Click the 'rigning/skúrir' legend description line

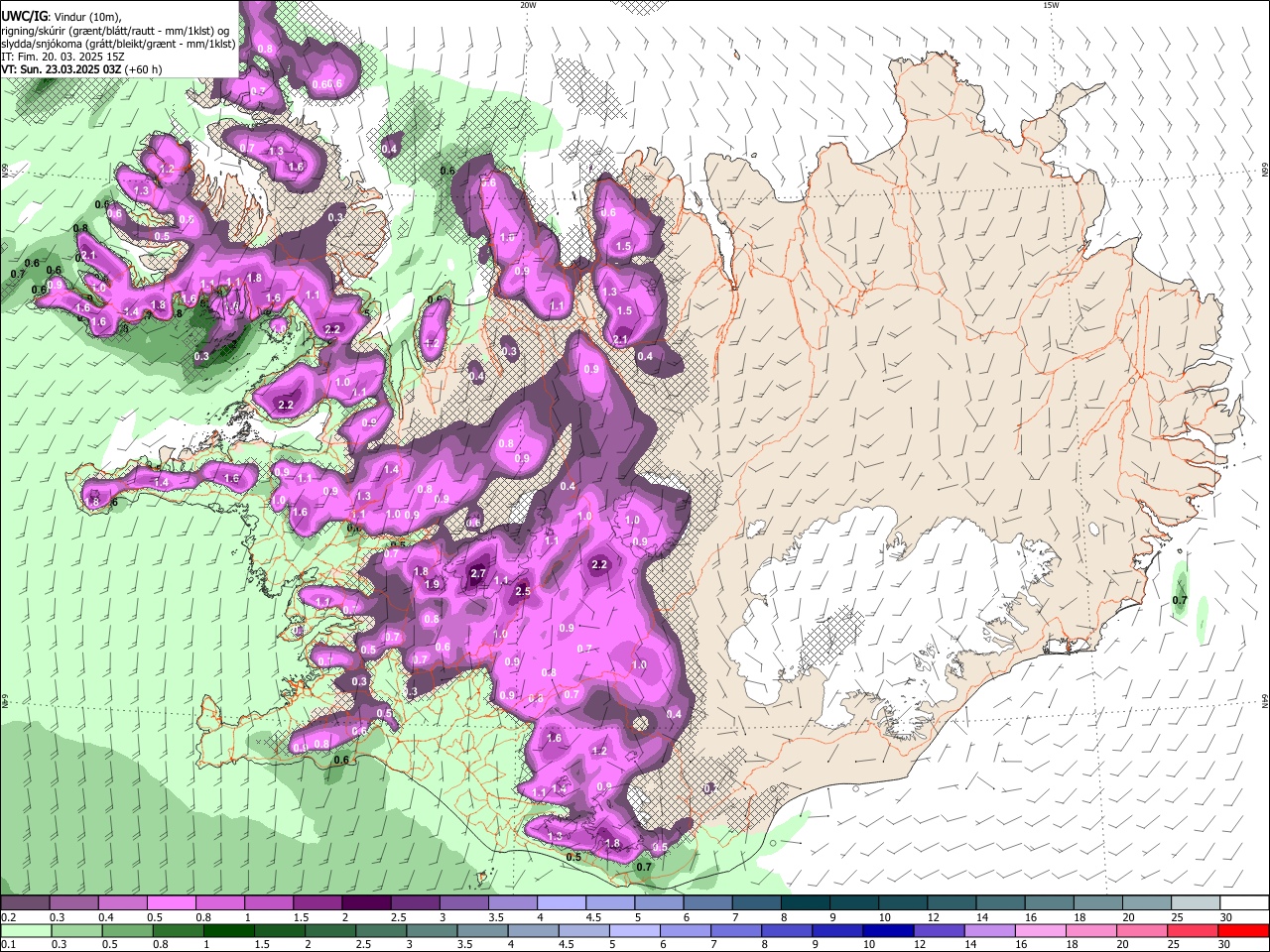tap(115, 30)
